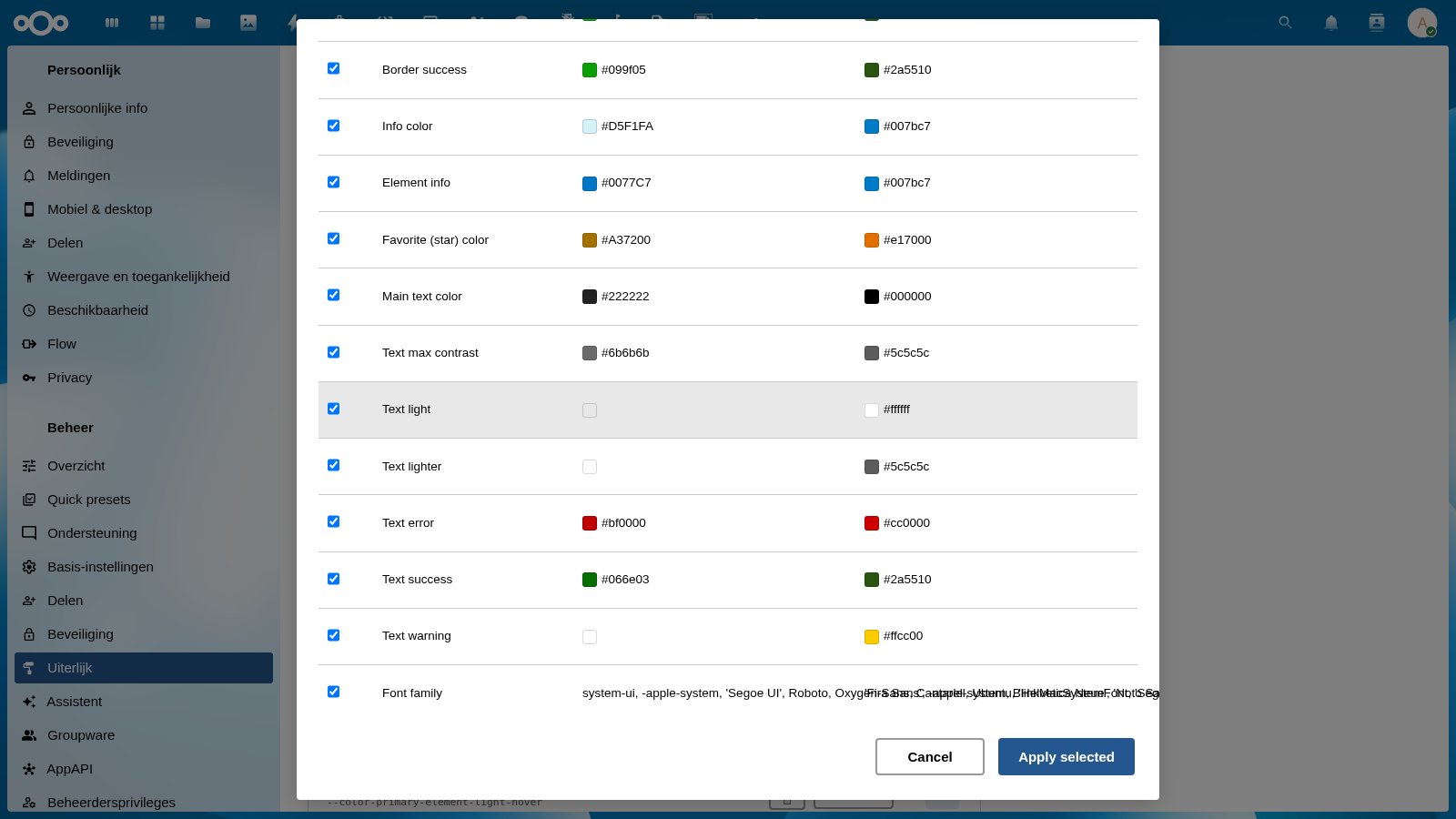Open the Files folder icon in top bar

pos(203,23)
